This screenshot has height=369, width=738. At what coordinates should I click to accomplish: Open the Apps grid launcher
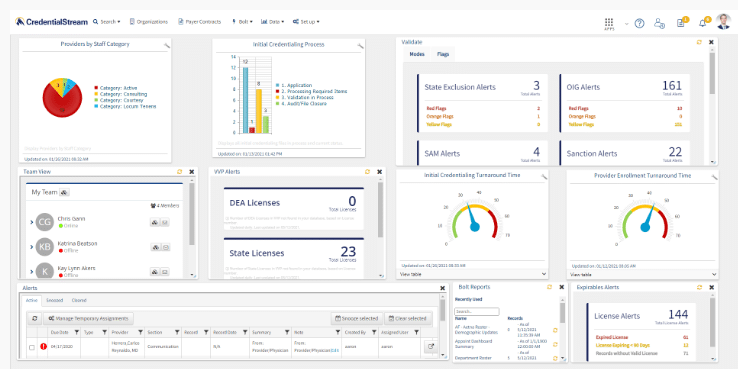tap(609, 23)
